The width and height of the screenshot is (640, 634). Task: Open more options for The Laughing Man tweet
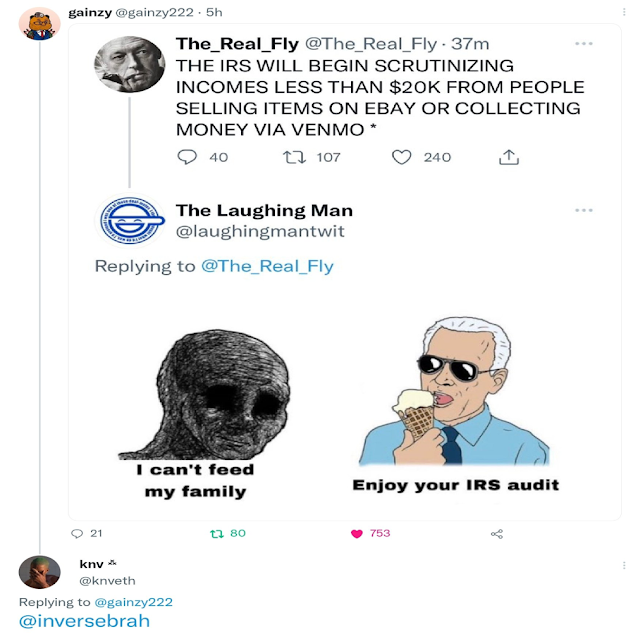tap(584, 210)
